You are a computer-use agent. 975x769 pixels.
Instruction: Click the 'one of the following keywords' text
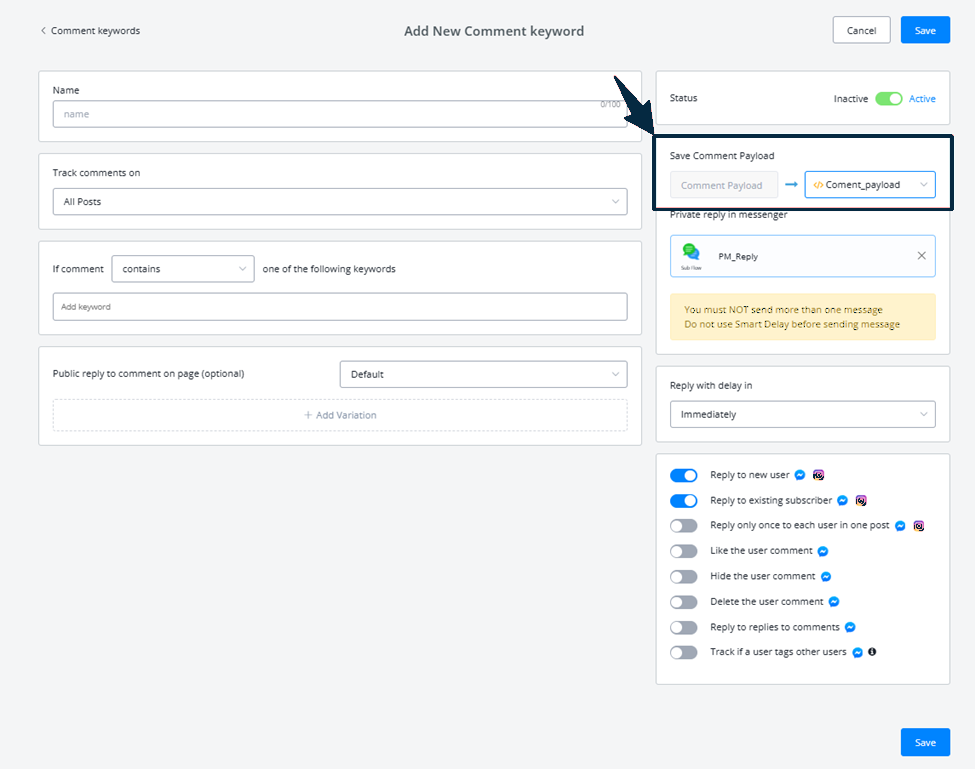coord(329,269)
